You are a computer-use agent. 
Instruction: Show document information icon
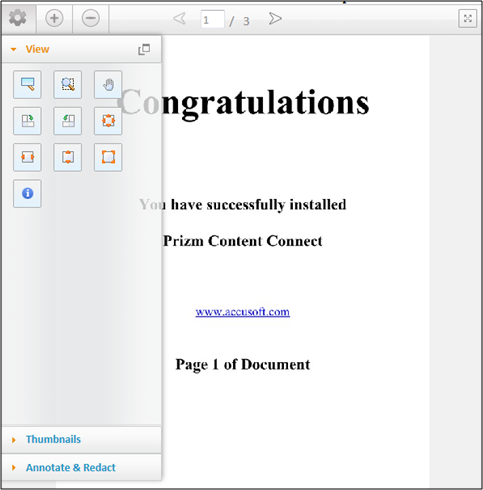[x=27, y=193]
